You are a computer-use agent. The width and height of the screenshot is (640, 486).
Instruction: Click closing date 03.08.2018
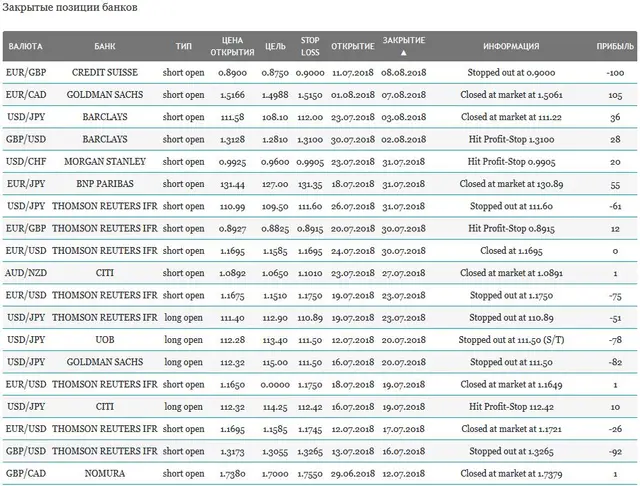tap(404, 117)
